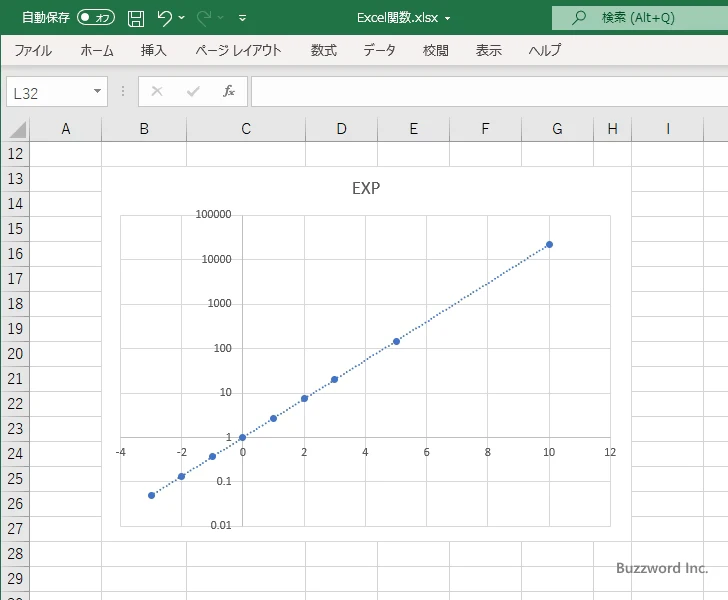Viewport: 728px width, 600px height.
Task: Click the formula bar Cancel X icon
Action: coord(157,91)
